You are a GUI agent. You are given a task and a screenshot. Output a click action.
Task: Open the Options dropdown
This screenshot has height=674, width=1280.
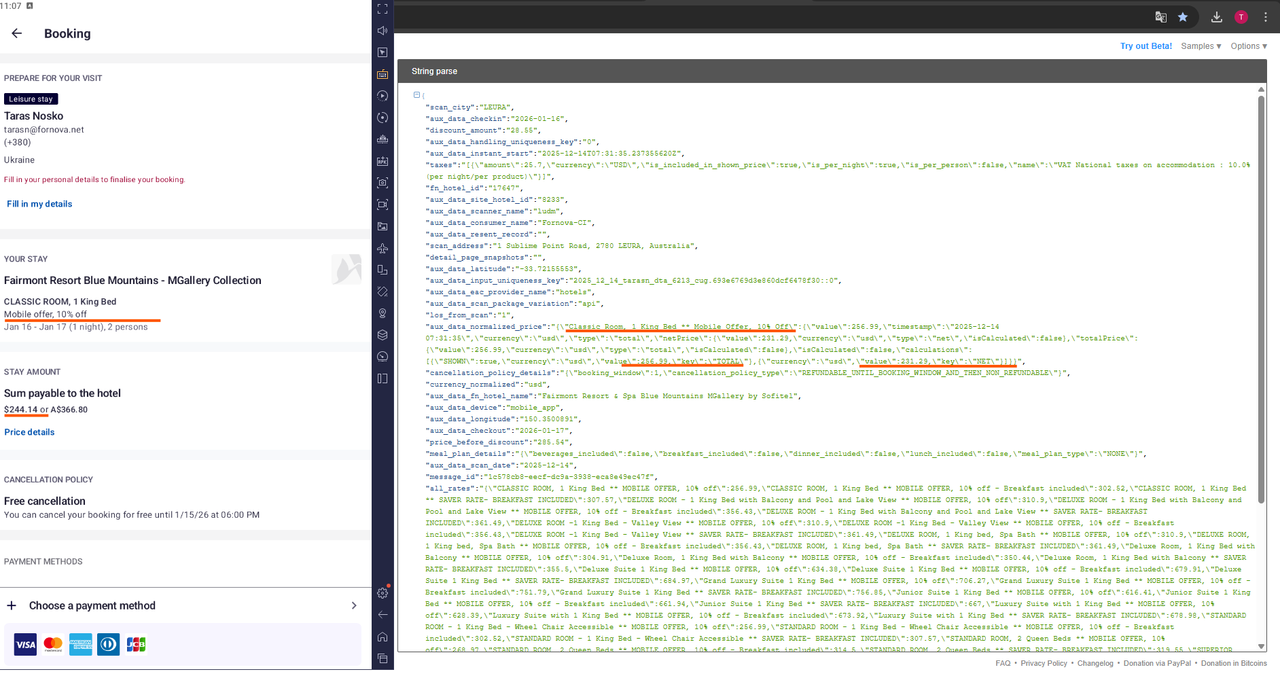[1249, 46]
